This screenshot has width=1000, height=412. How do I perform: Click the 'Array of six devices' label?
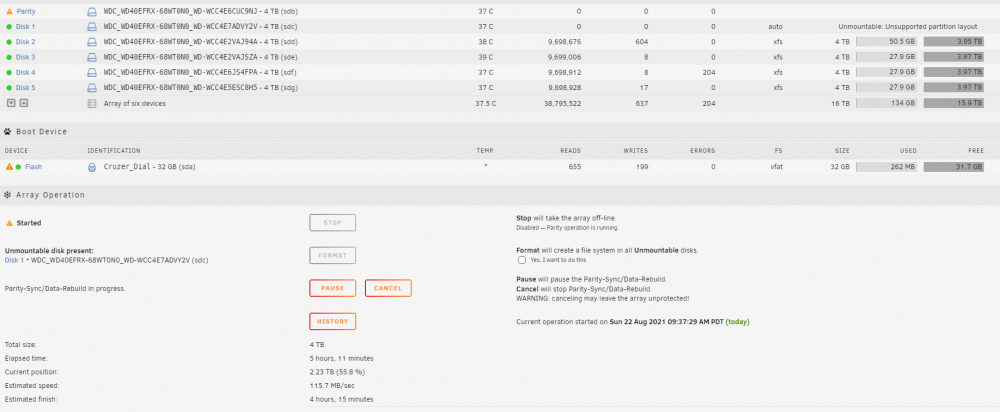135,103
